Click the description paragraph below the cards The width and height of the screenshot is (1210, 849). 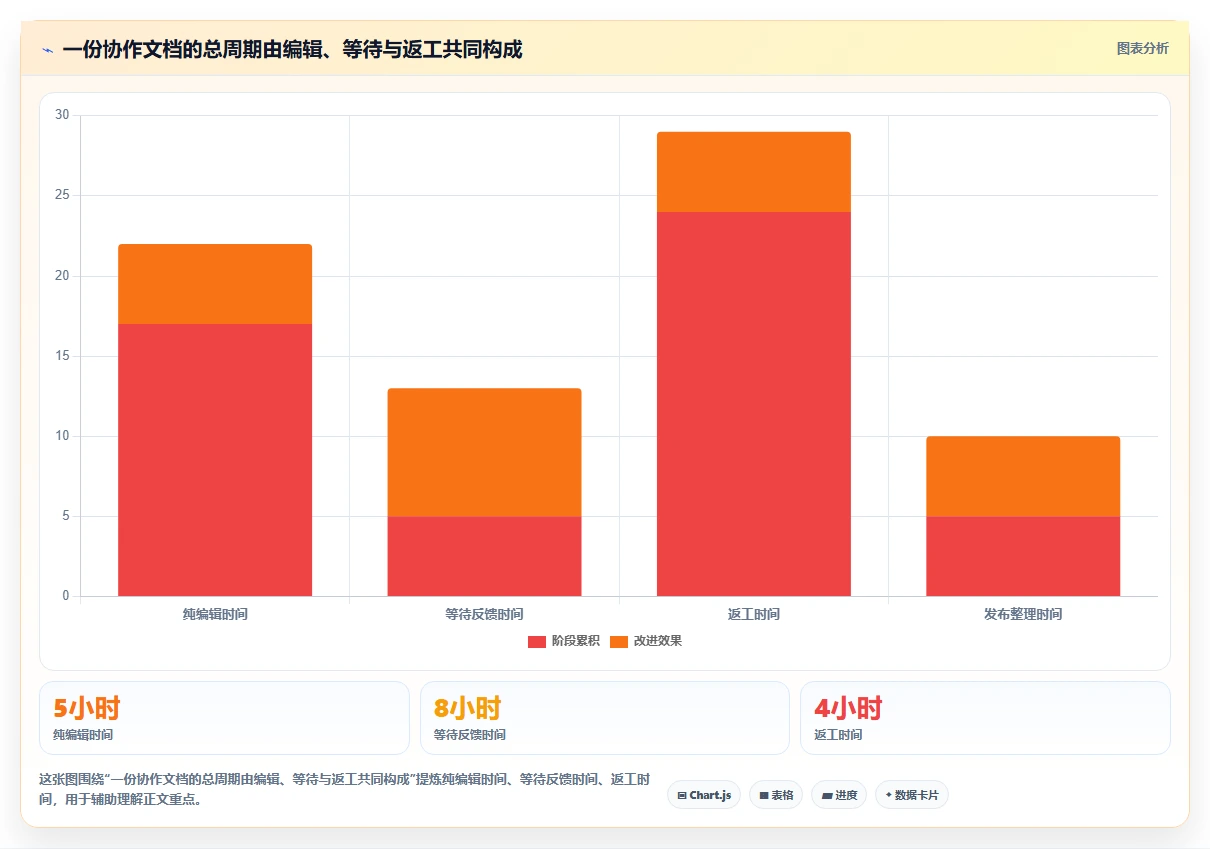[345, 789]
